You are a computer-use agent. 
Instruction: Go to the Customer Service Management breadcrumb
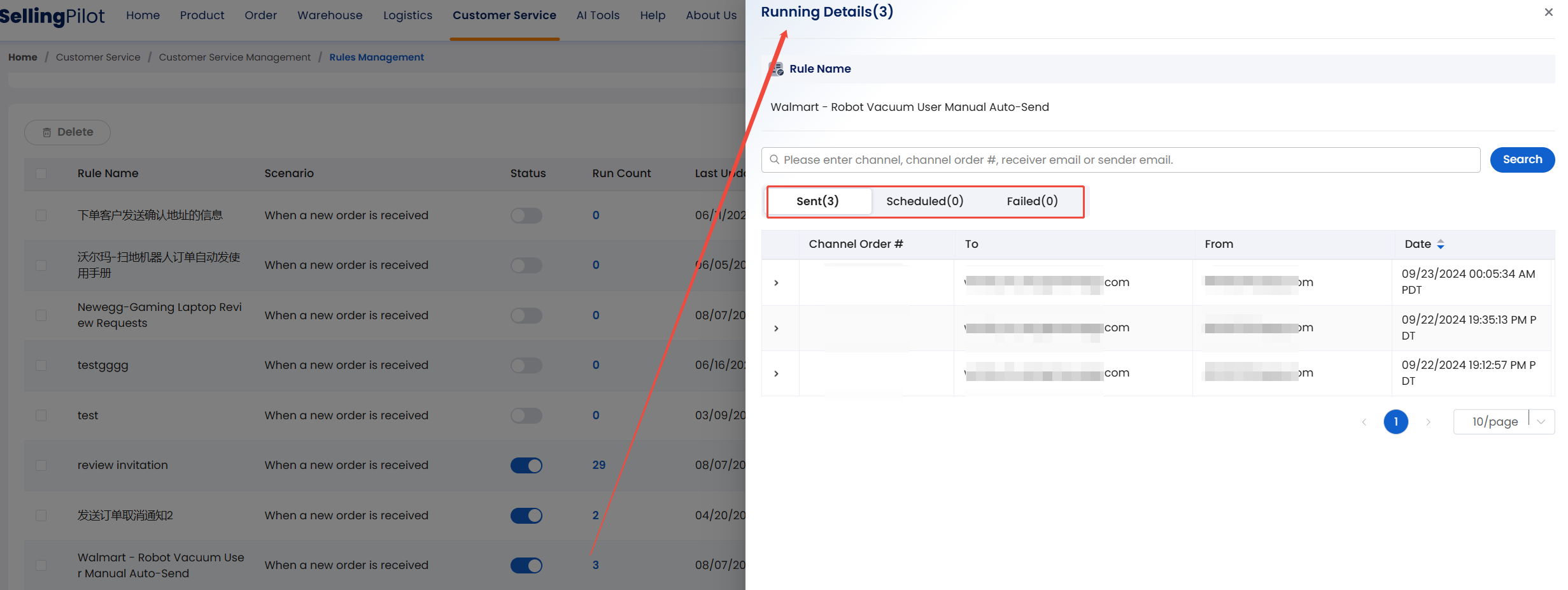(235, 57)
